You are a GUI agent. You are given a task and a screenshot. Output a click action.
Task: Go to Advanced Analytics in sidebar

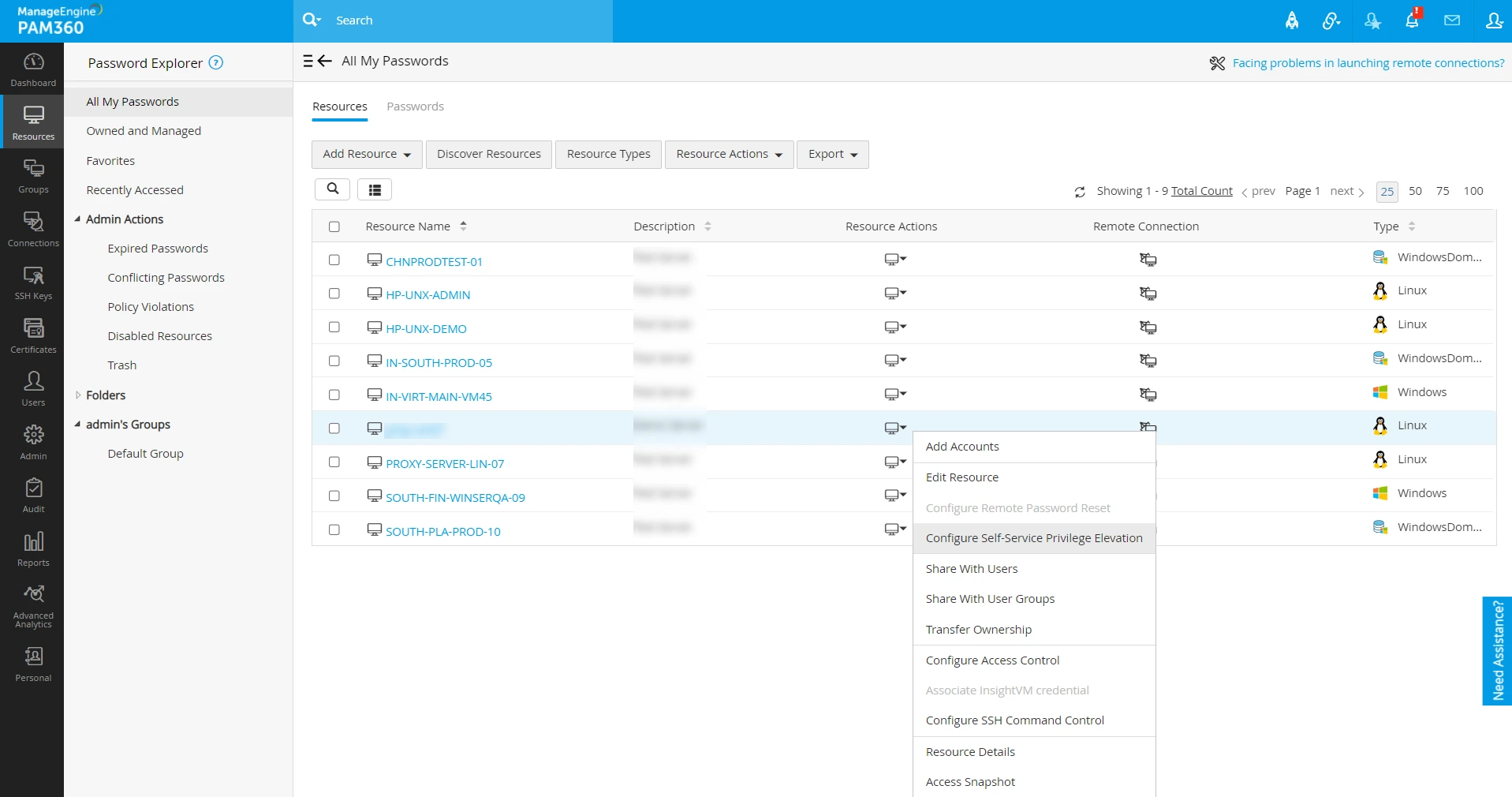[33, 606]
